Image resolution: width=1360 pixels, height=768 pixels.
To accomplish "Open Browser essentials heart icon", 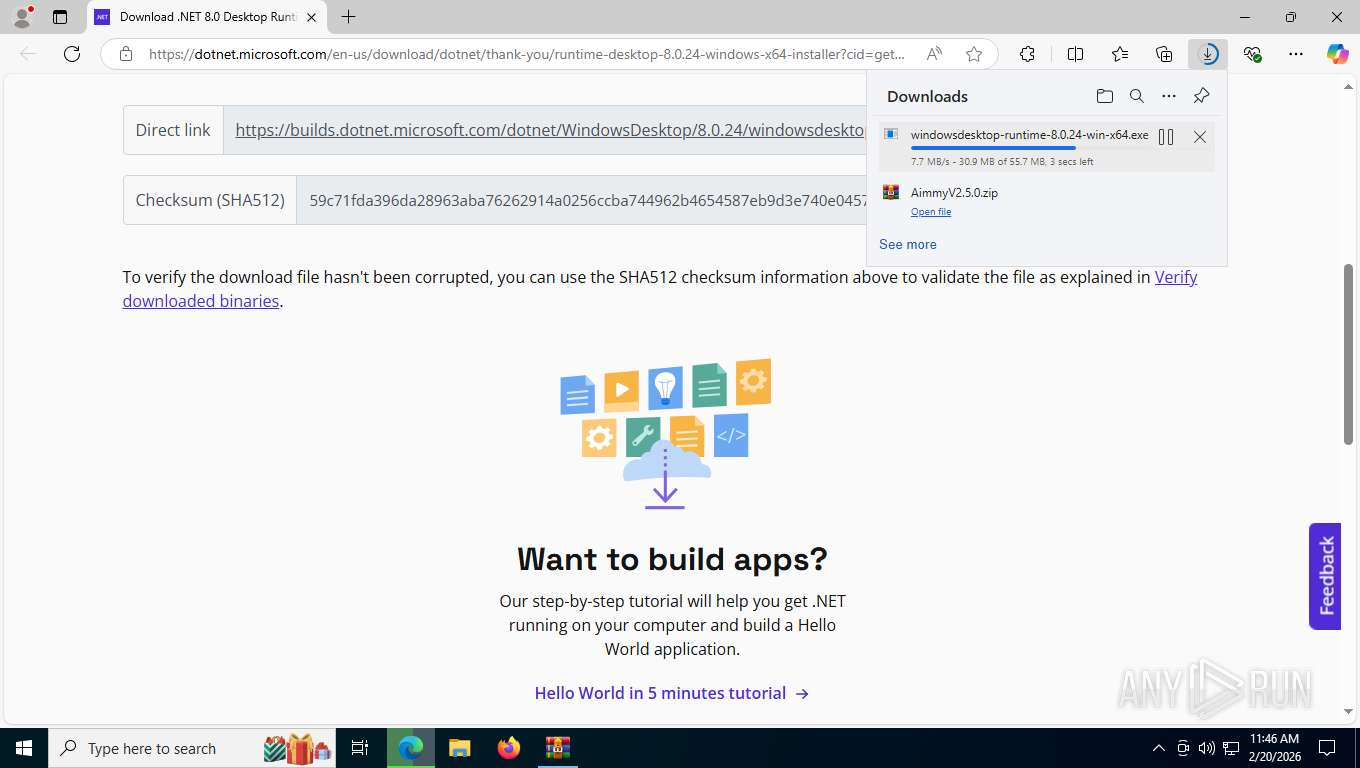I will pyautogui.click(x=1252, y=54).
